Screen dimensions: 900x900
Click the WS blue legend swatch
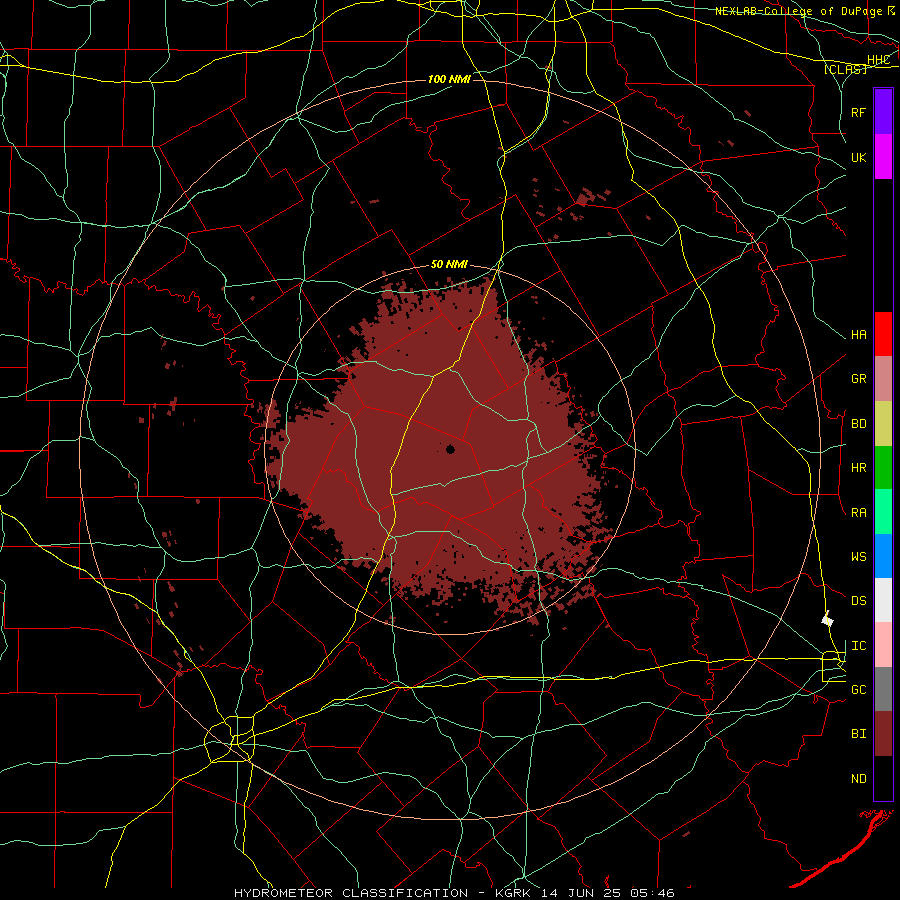point(883,556)
